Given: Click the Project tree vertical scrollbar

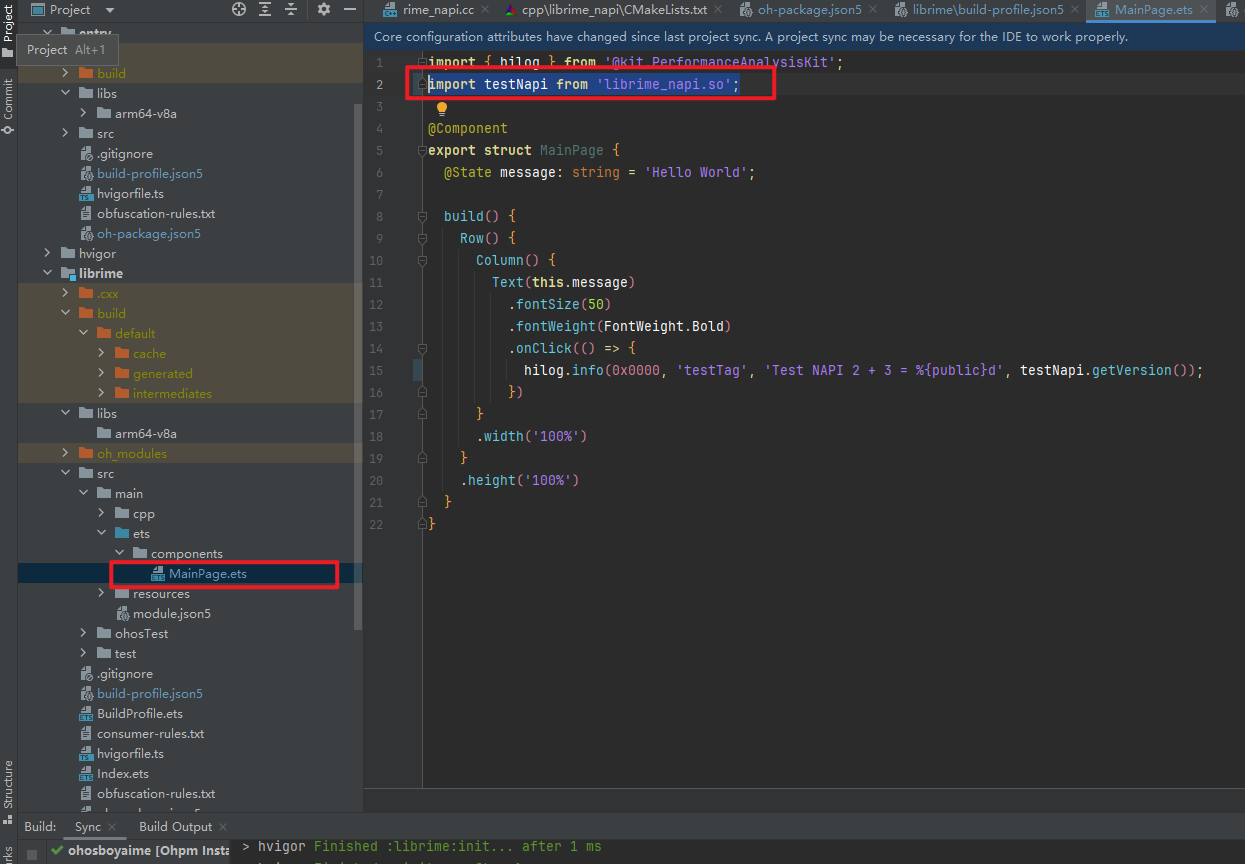Looking at the screenshot, I should (359, 365).
